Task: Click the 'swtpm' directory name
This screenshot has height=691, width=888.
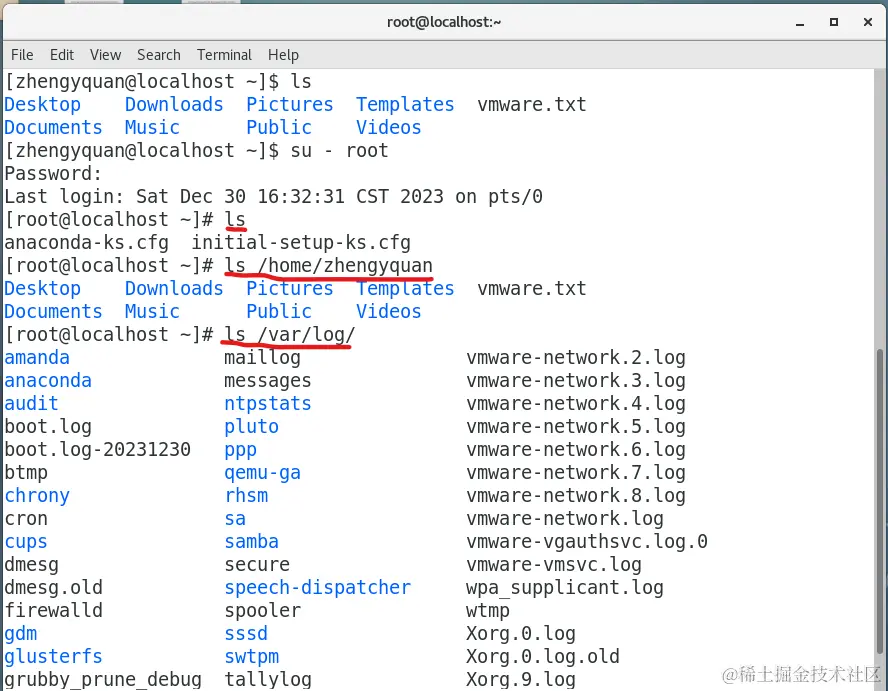Action: click(251, 657)
